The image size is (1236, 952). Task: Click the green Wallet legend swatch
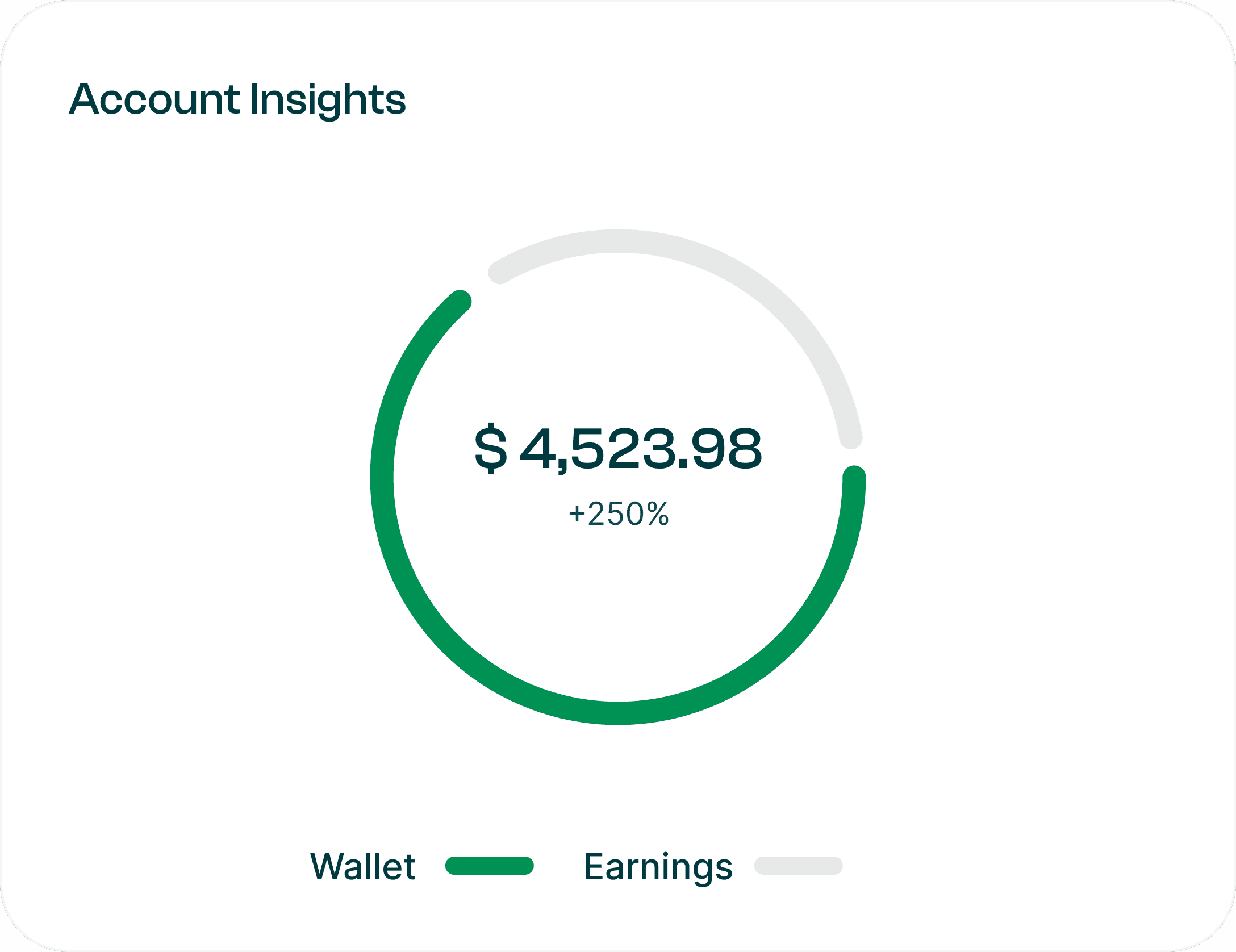489,866
